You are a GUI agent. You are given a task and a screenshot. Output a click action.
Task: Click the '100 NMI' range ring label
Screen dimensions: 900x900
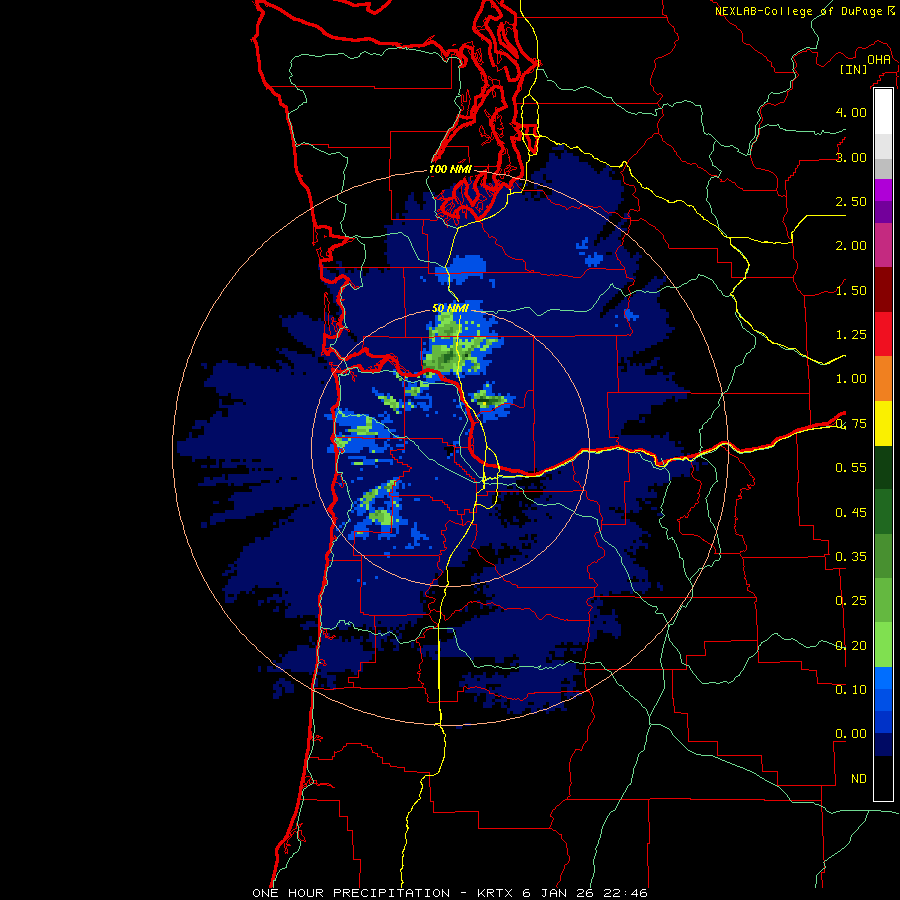[450, 169]
